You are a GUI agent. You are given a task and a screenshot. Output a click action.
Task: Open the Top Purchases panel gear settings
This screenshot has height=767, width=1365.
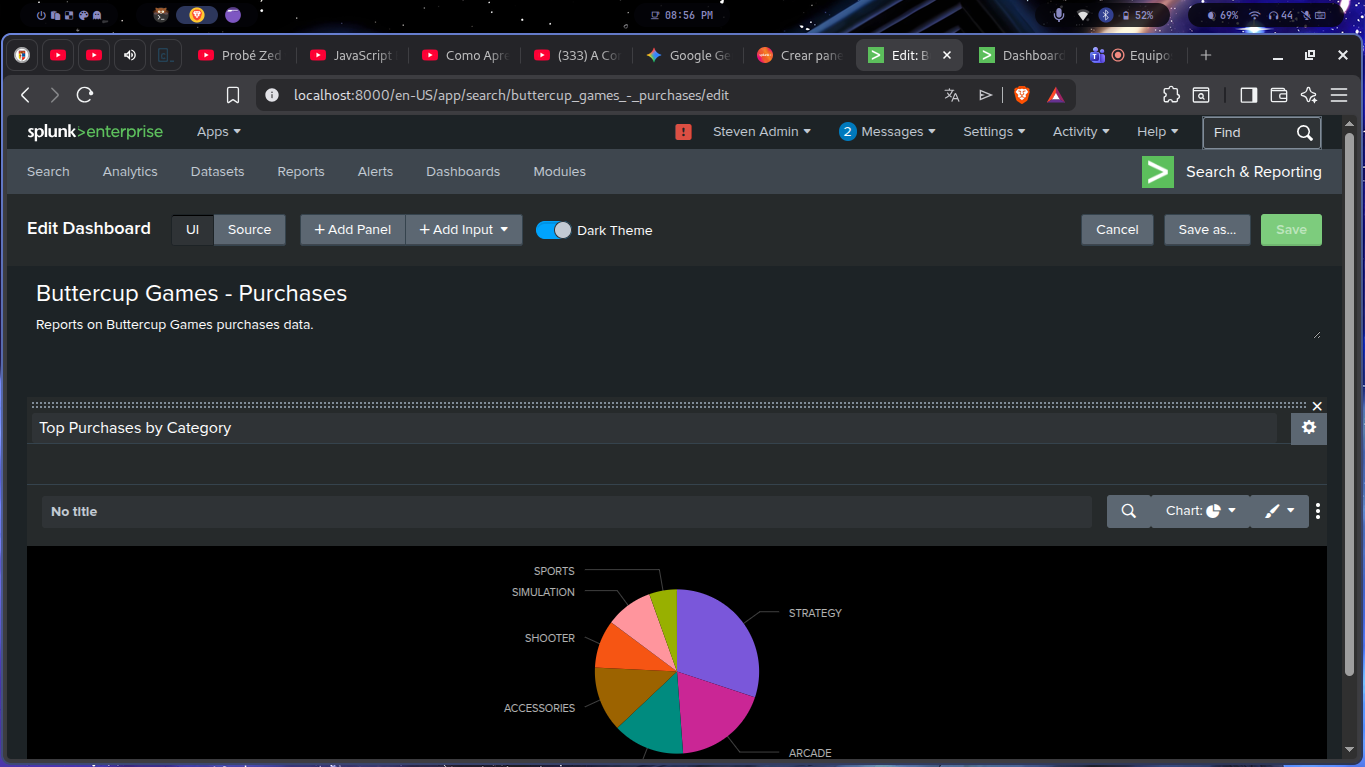pyautogui.click(x=1308, y=427)
